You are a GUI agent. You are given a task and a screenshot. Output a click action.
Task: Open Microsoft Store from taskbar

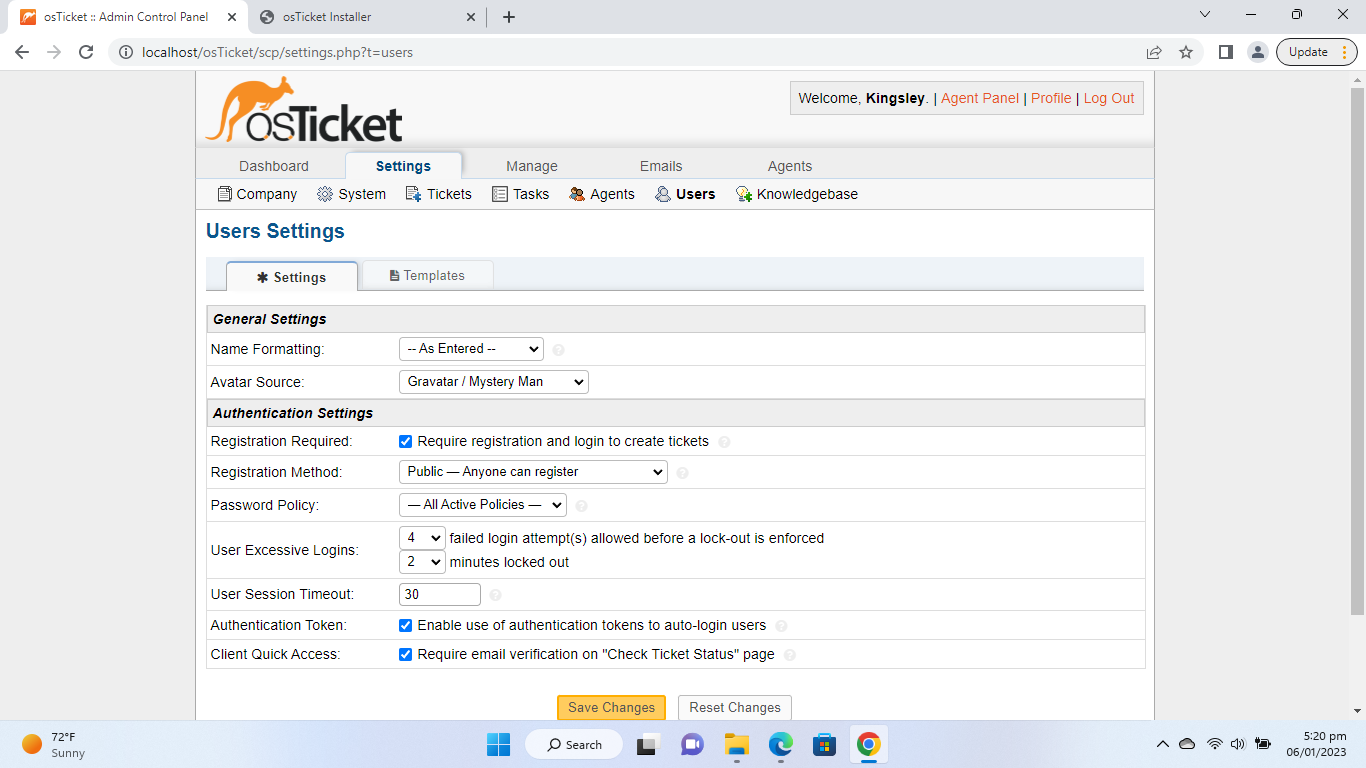(824, 744)
